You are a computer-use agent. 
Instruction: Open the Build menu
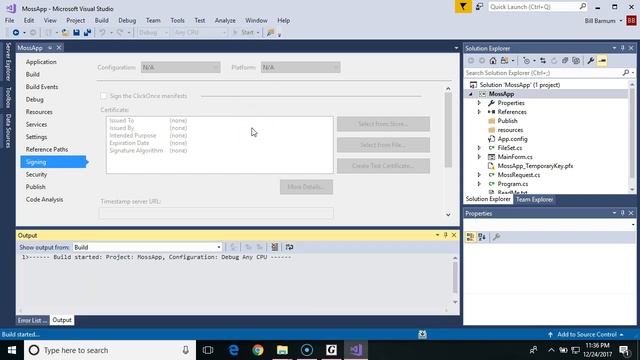[x=102, y=20]
